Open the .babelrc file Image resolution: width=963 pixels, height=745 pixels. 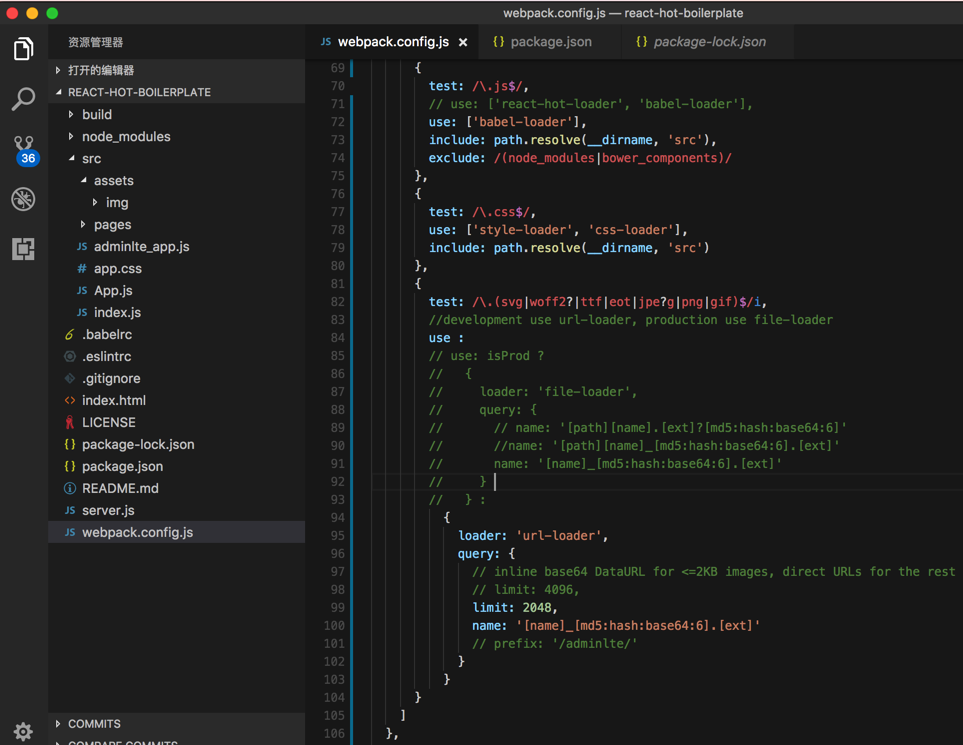click(106, 335)
